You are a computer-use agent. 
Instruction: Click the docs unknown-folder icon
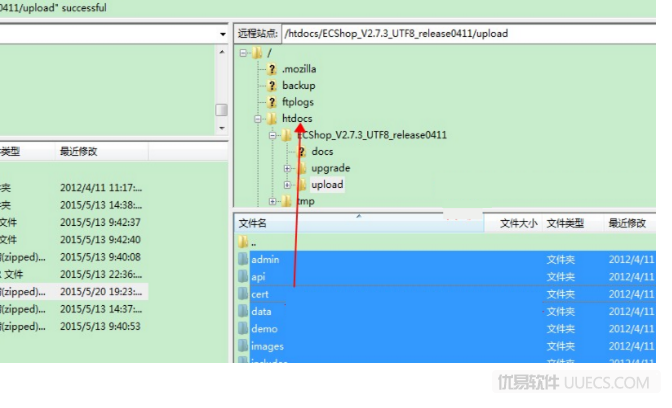pyautogui.click(x=302, y=152)
